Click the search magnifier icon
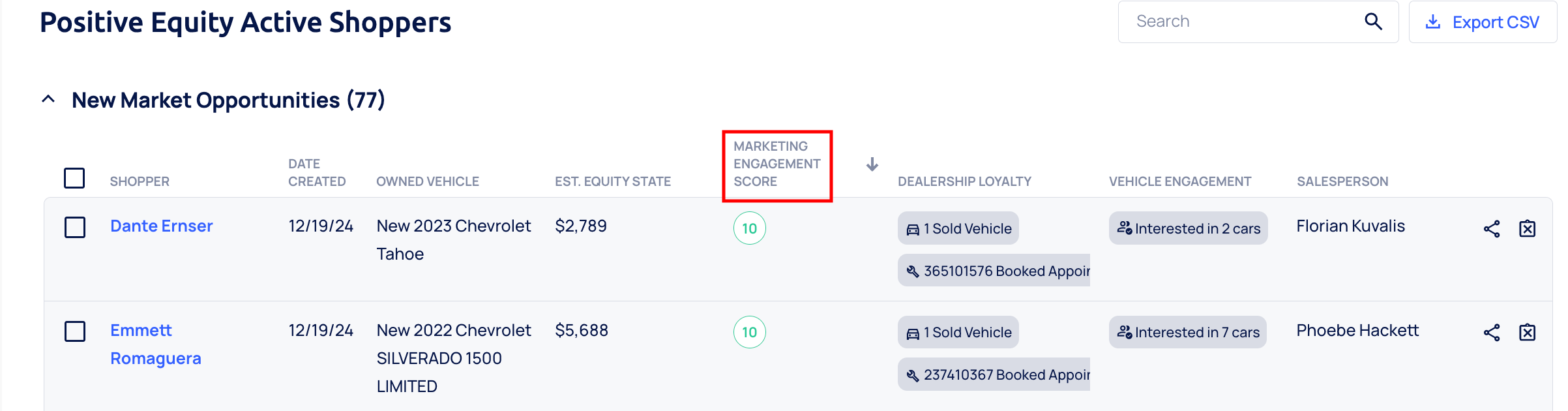Screen dimensions: 1568x411 [1373, 22]
